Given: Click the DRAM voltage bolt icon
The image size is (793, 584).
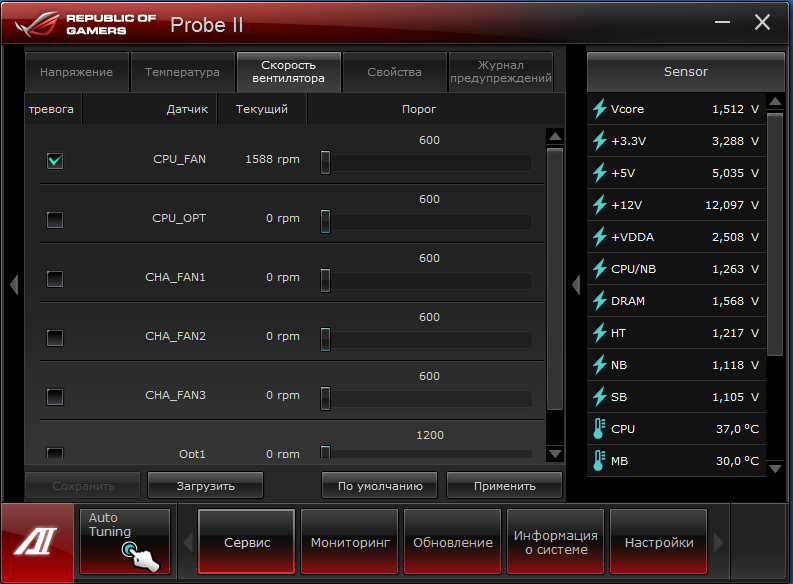Looking at the screenshot, I should (x=600, y=301).
